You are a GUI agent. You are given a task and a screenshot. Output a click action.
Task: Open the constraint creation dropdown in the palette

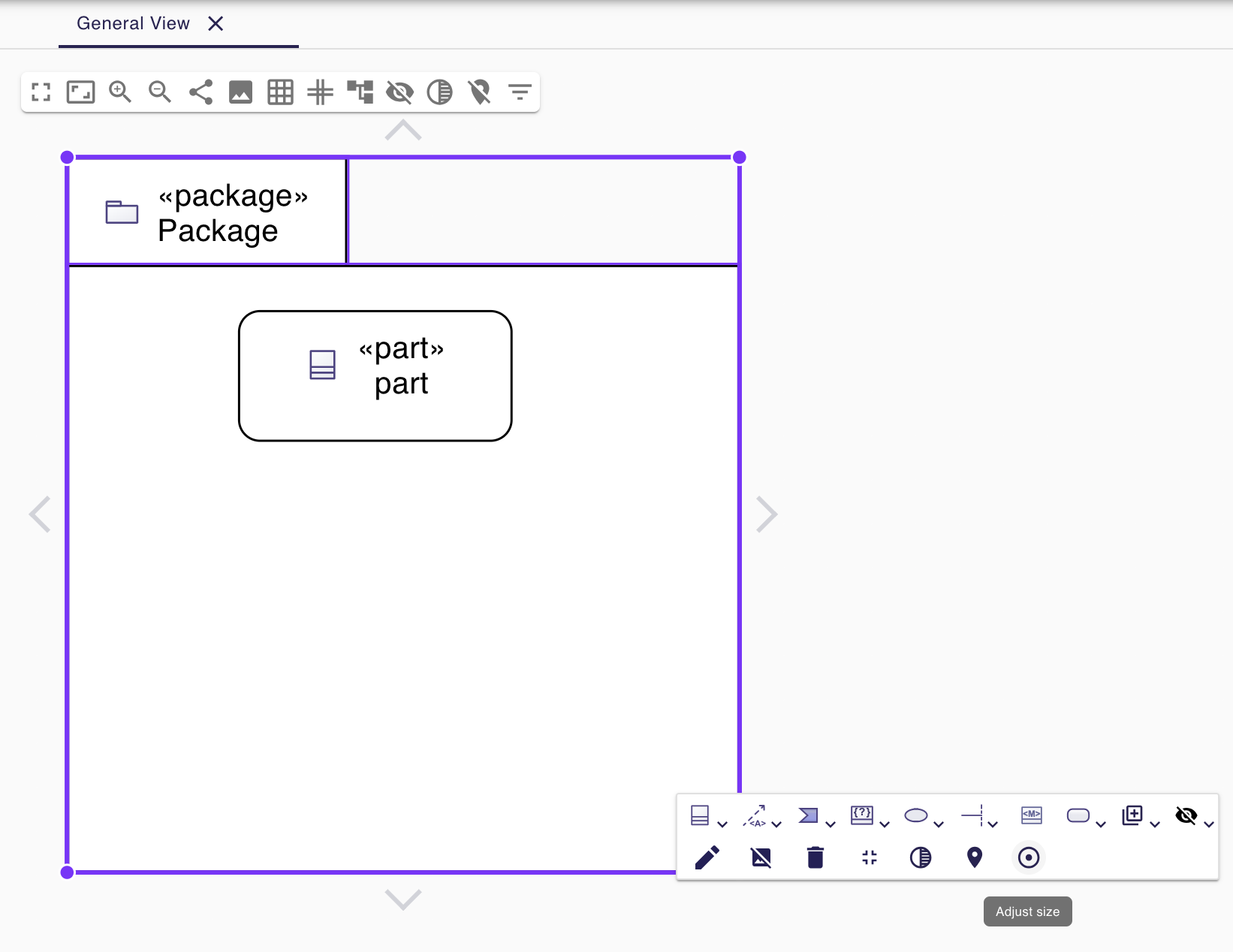(884, 821)
